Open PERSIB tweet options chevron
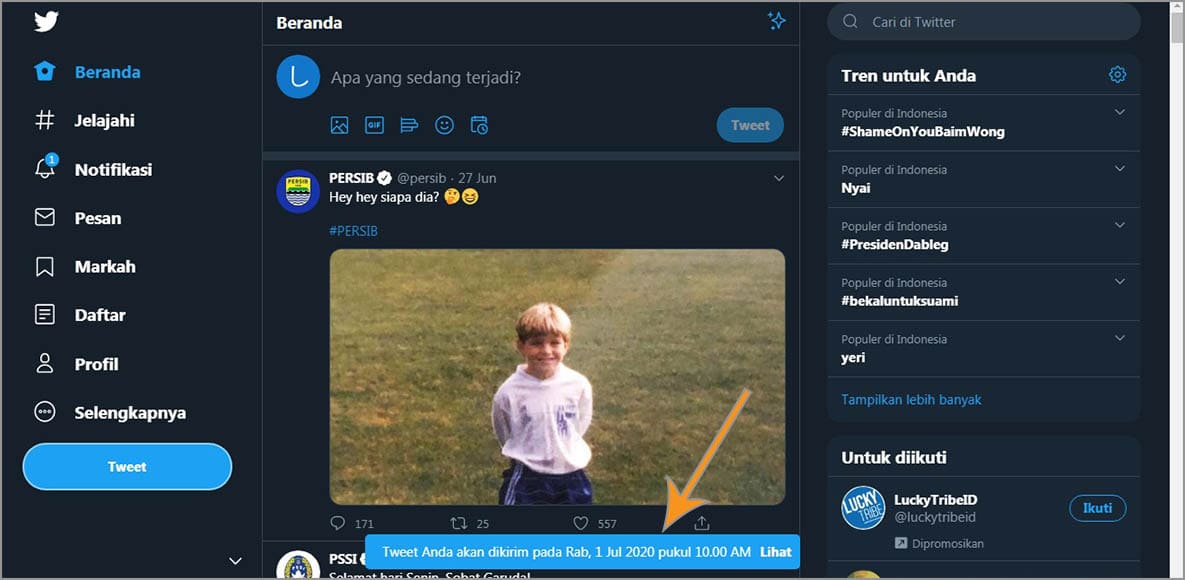The width and height of the screenshot is (1185, 580). click(x=779, y=179)
